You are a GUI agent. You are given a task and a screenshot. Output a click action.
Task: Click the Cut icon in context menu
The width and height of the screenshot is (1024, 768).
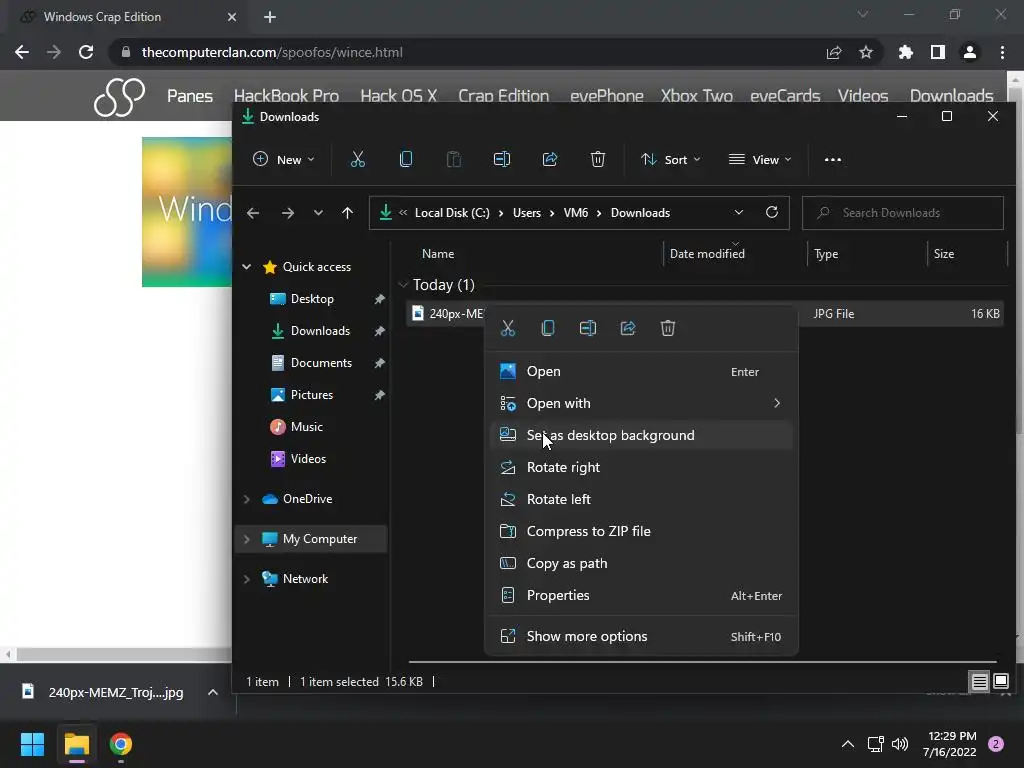tap(507, 328)
